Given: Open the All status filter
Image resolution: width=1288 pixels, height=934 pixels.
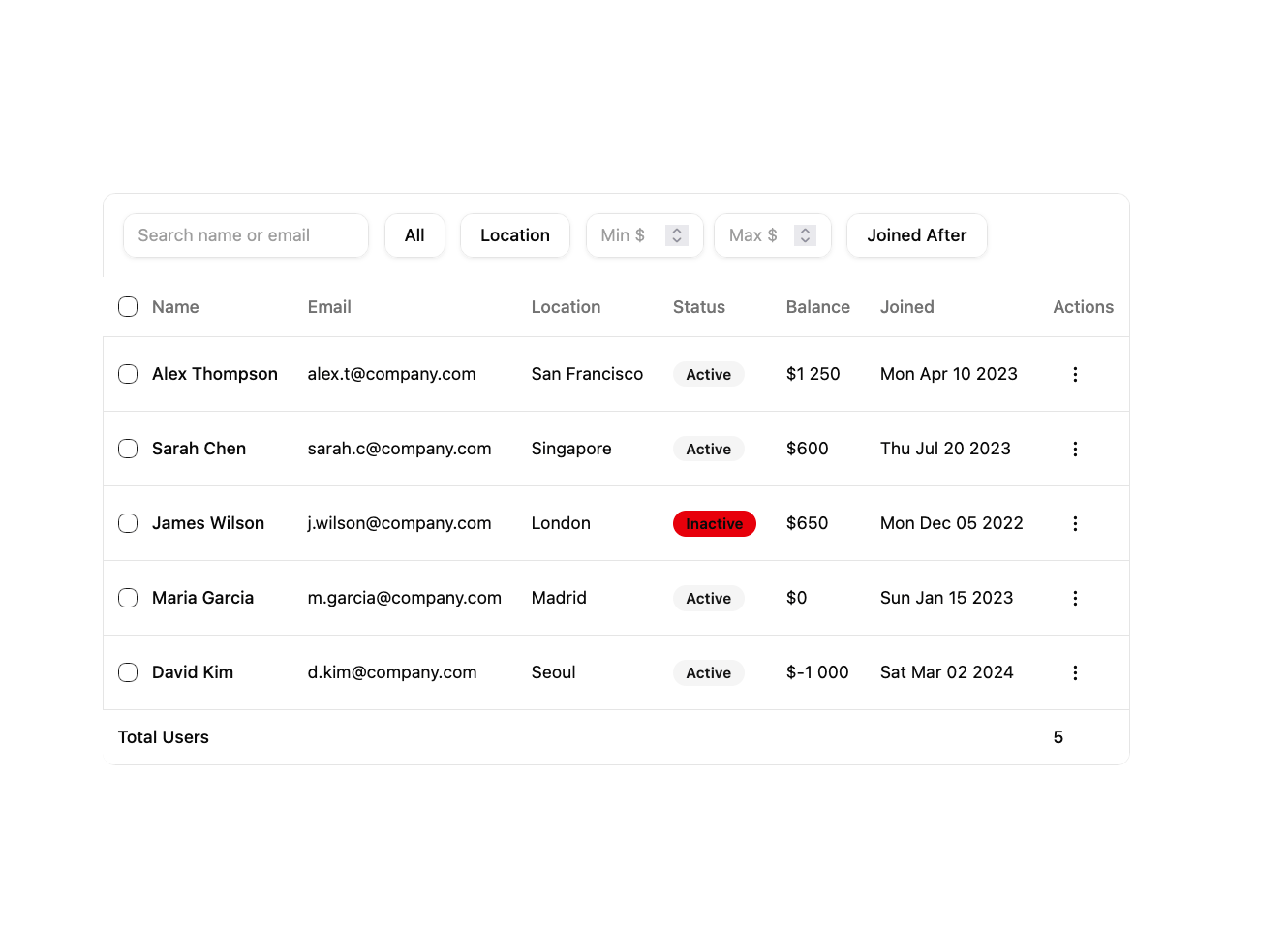Looking at the screenshot, I should click(414, 235).
